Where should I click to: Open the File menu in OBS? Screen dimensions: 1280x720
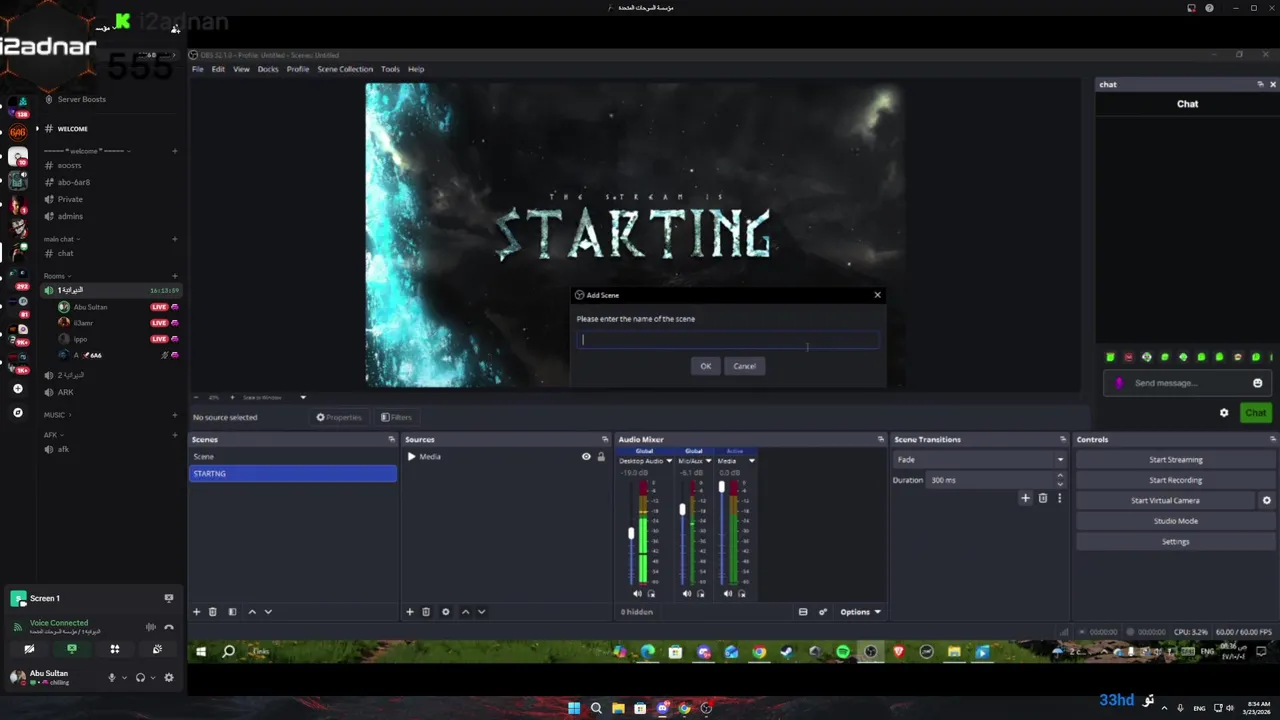point(198,69)
